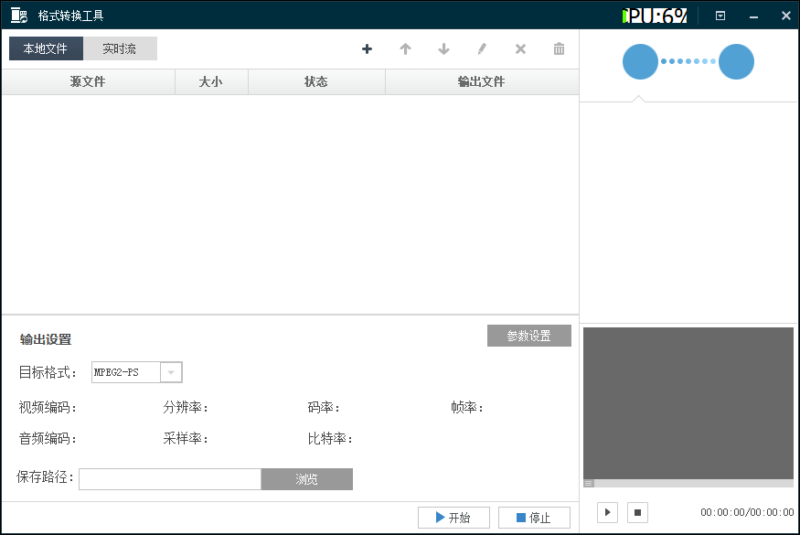Image resolution: width=800 pixels, height=535 pixels.
Task: Click the X remove file icon
Action: click(x=520, y=49)
